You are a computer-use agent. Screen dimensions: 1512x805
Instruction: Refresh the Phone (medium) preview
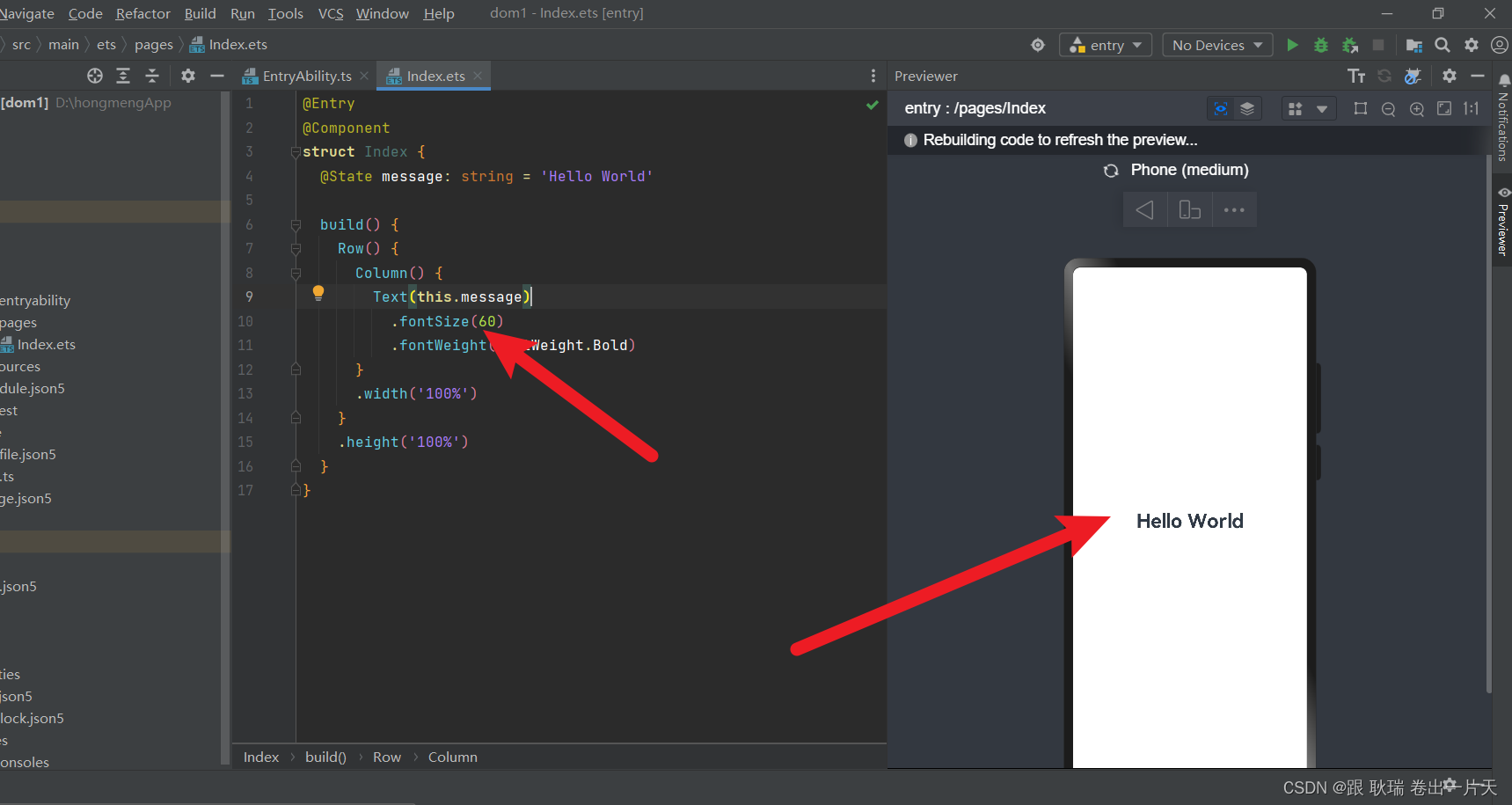click(1111, 171)
